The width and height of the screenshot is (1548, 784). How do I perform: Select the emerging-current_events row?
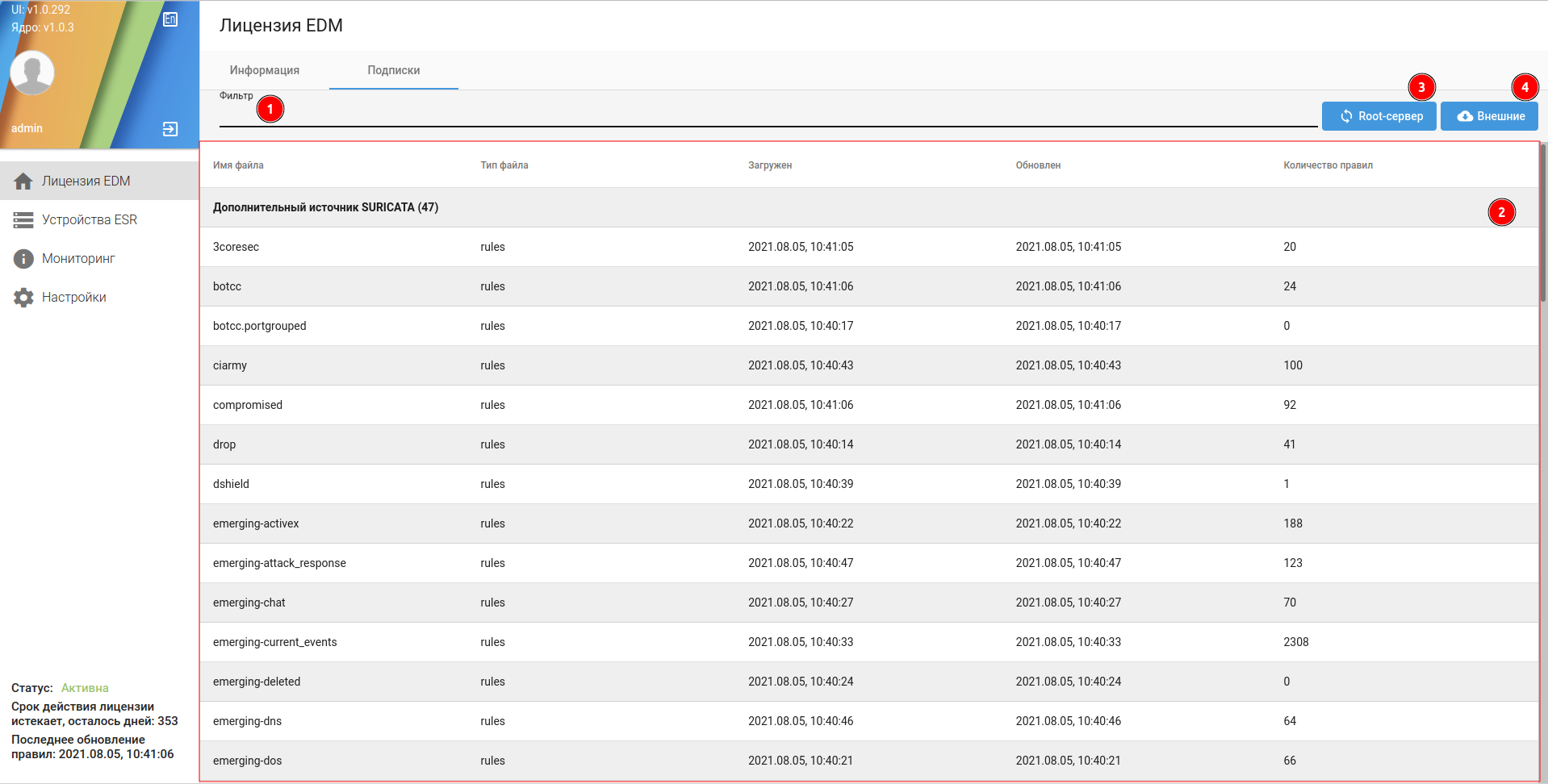pyautogui.click(x=274, y=642)
